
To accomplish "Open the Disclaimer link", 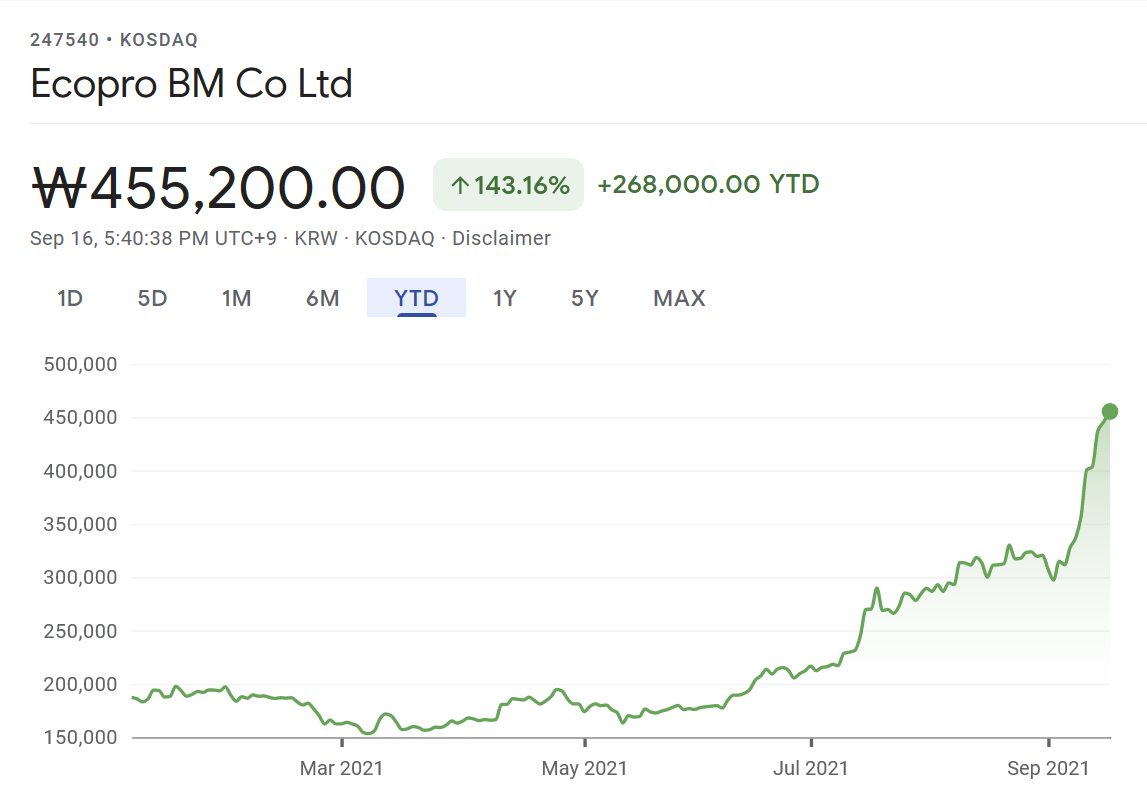I will (501, 238).
